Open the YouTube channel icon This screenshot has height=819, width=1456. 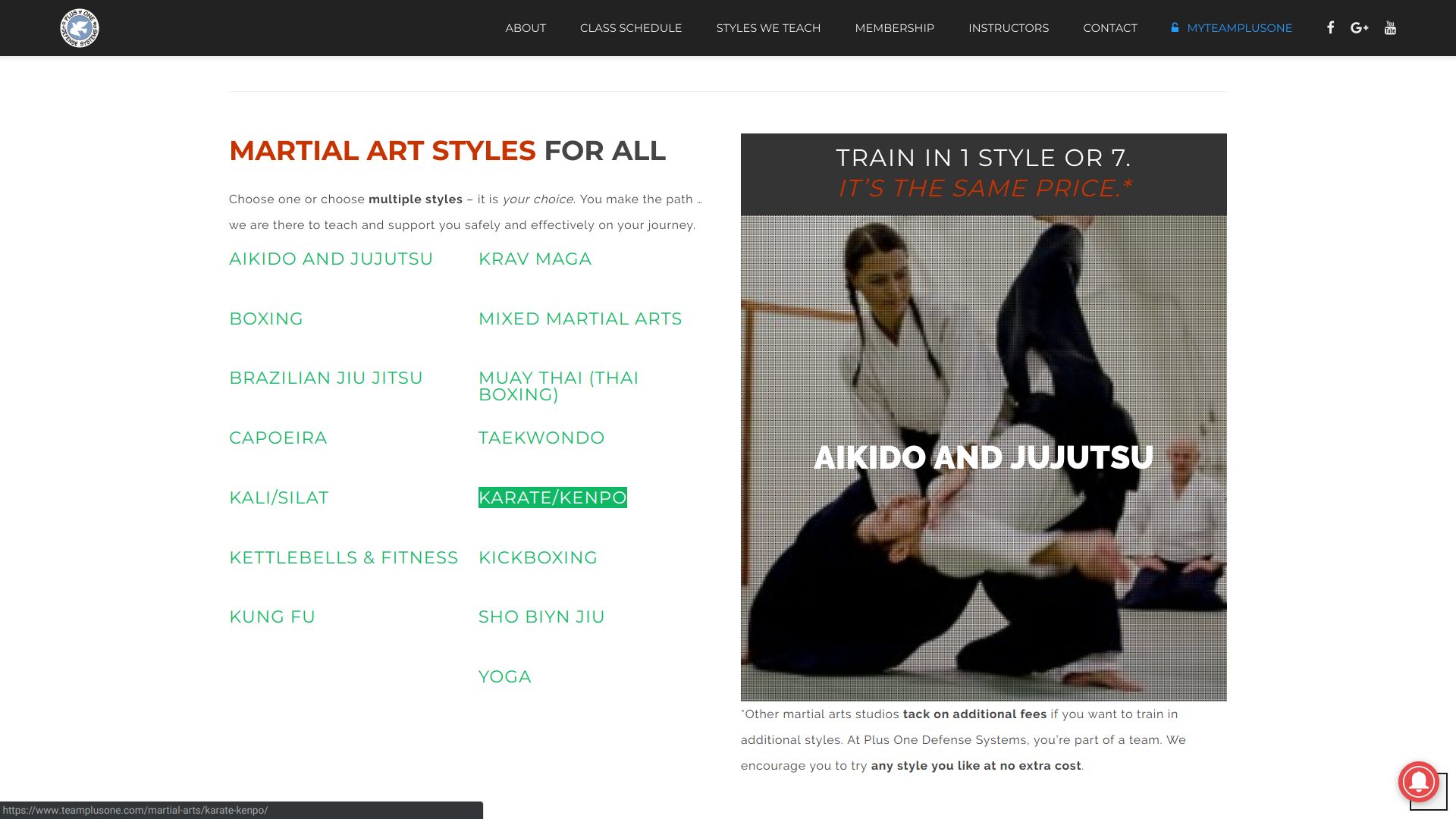(1390, 28)
